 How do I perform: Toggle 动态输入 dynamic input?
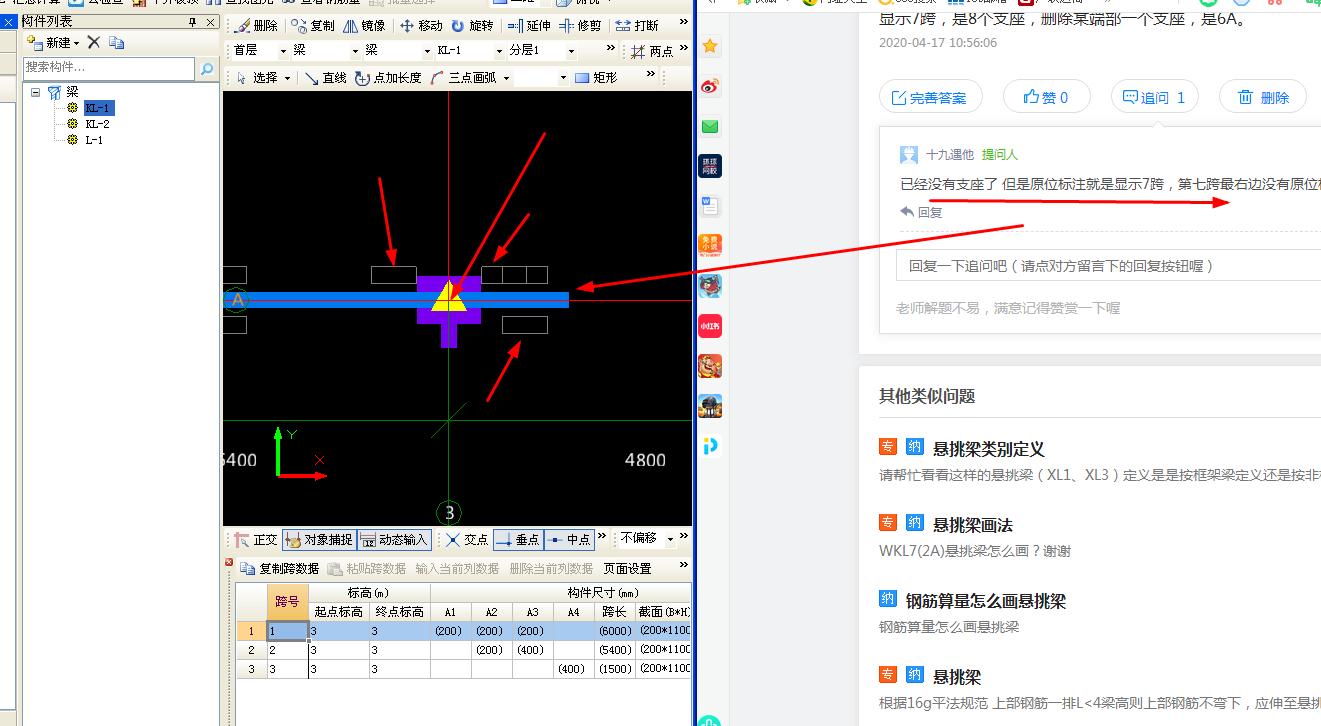[393, 539]
